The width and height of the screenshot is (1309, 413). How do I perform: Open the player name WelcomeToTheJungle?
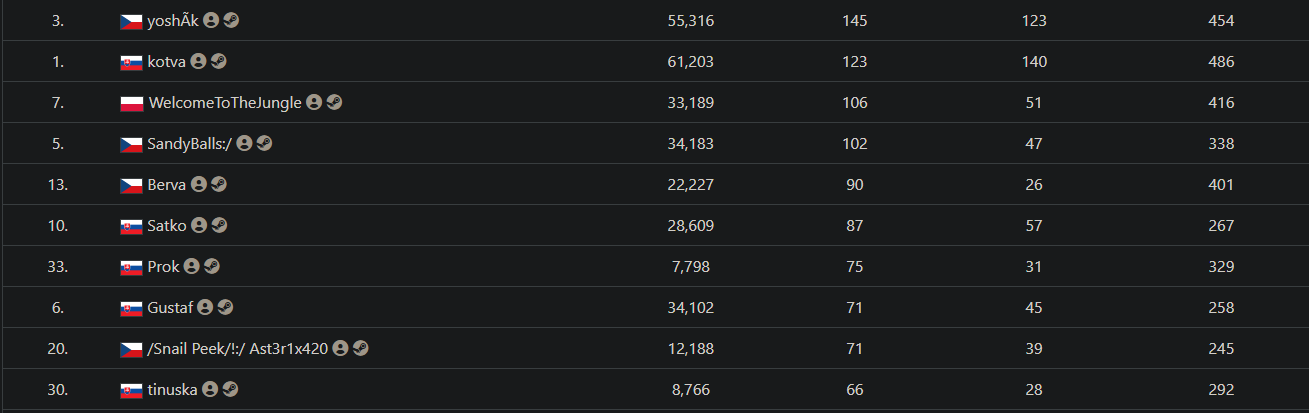225,103
